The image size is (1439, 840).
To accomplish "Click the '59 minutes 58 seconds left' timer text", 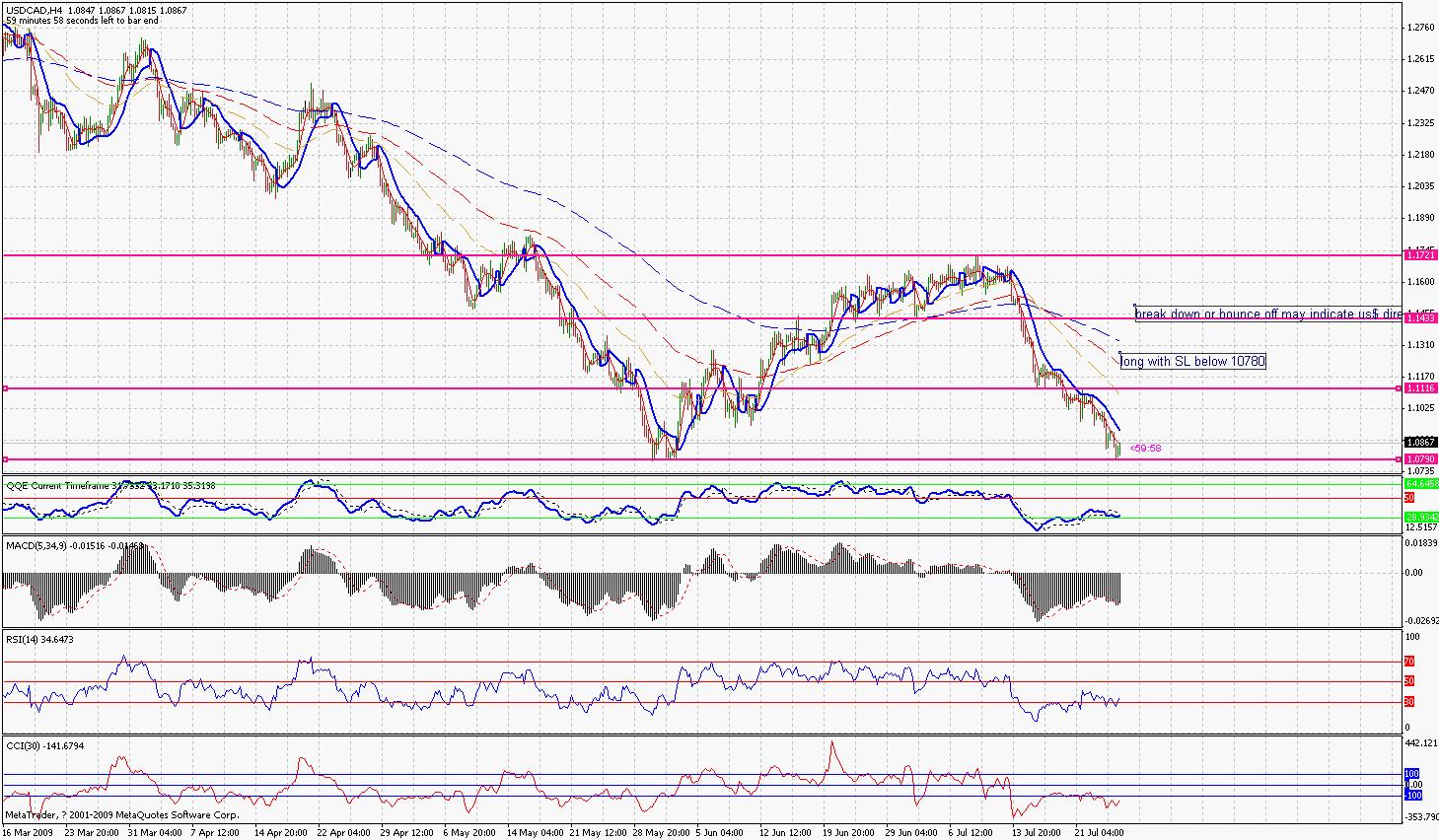I will coord(82,21).
